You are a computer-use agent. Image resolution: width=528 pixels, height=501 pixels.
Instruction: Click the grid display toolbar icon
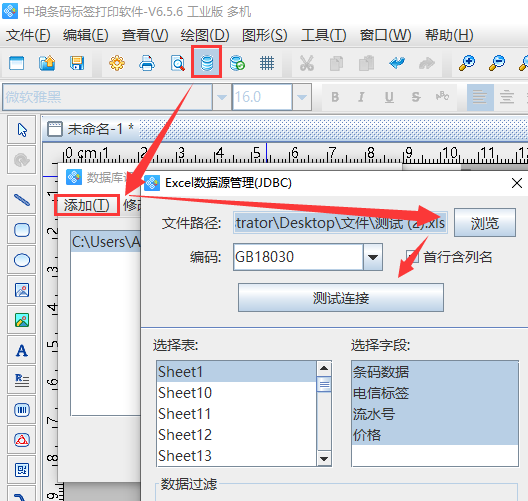pos(267,63)
